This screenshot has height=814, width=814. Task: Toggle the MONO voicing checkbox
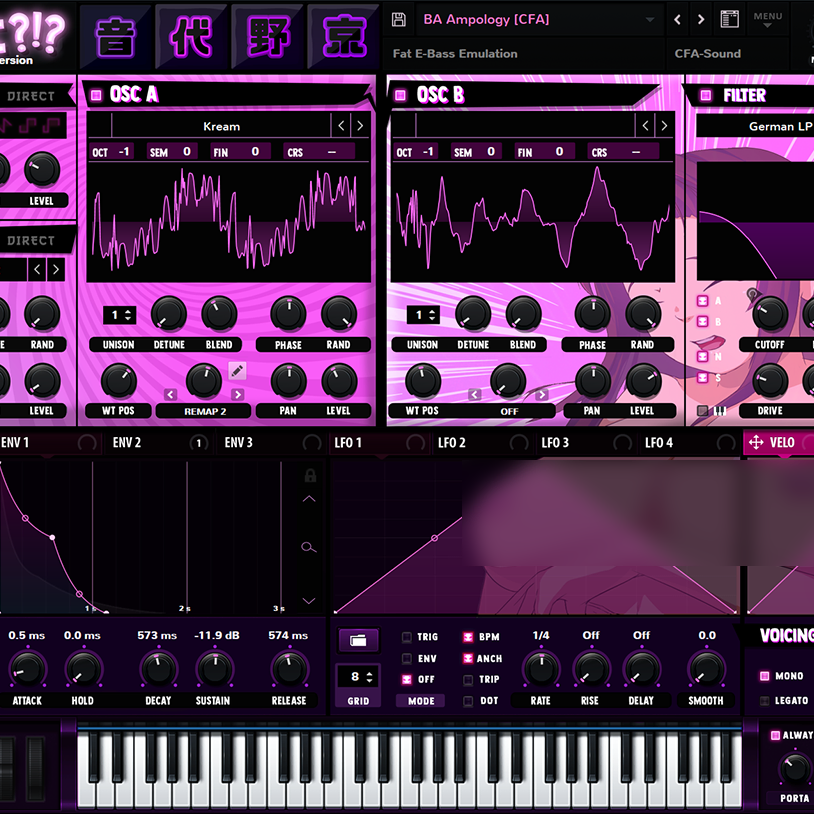coord(765,676)
